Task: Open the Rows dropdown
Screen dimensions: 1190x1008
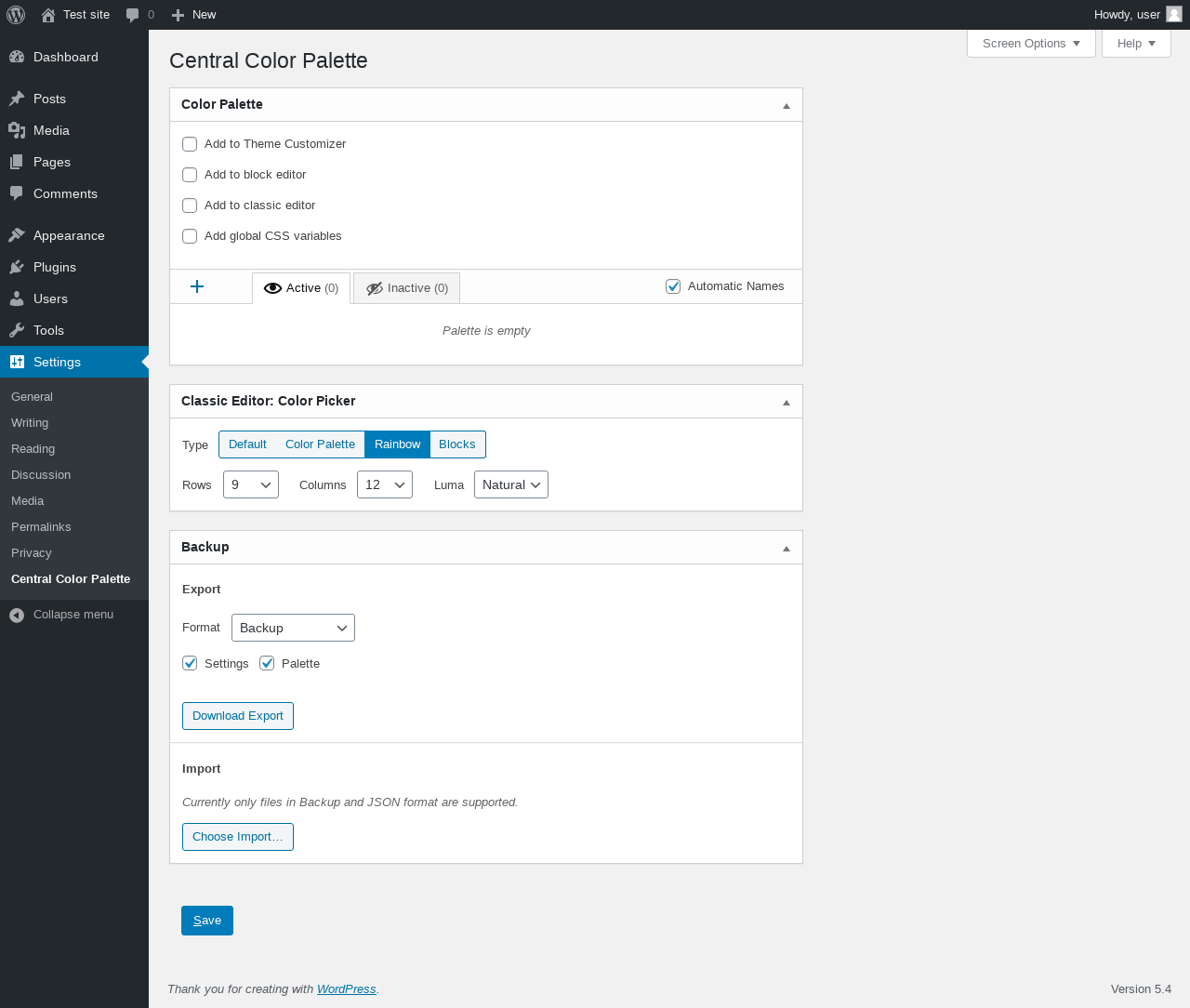Action: [x=251, y=484]
